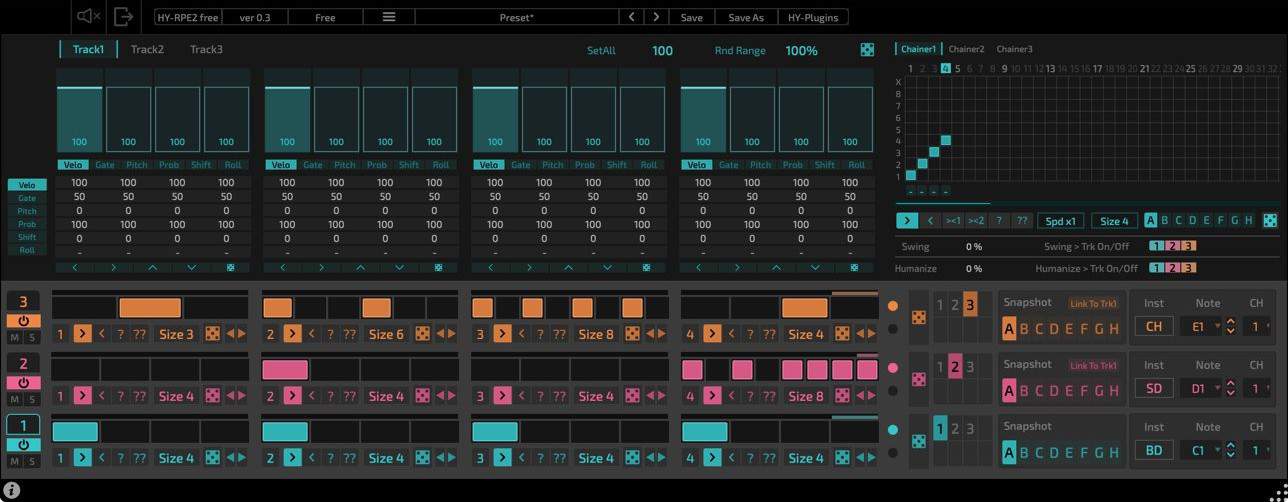The image size is (1288, 502).
Task: Mute track 2 with the M button
Action: point(15,400)
